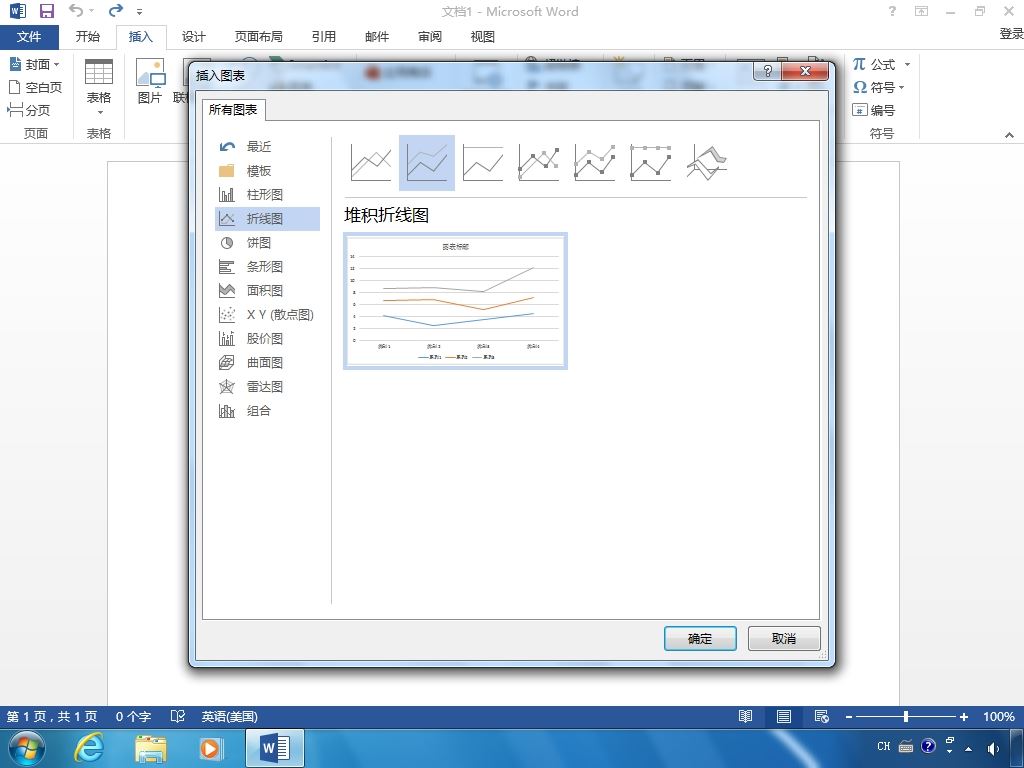This screenshot has height=768, width=1024.
Task: Switch to the 引用 ribbon tab
Action: coord(323,37)
